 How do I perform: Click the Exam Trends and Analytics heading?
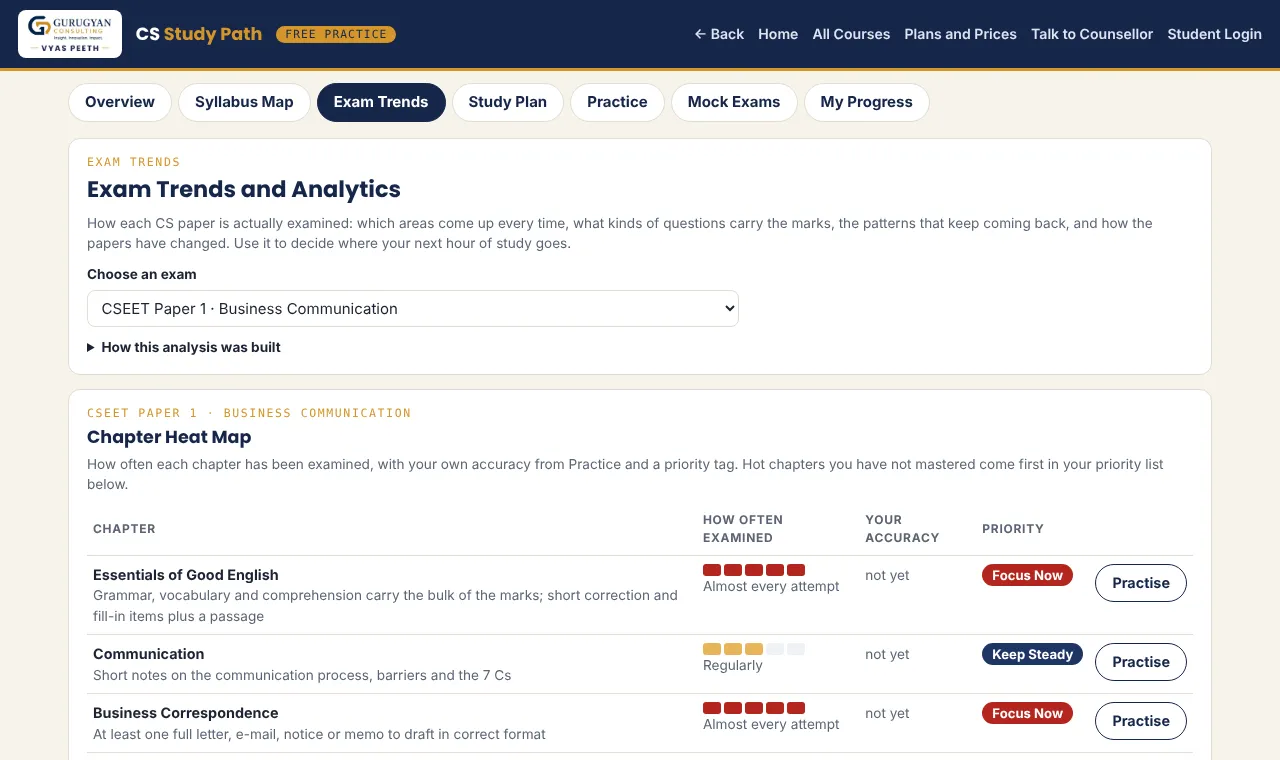244,189
